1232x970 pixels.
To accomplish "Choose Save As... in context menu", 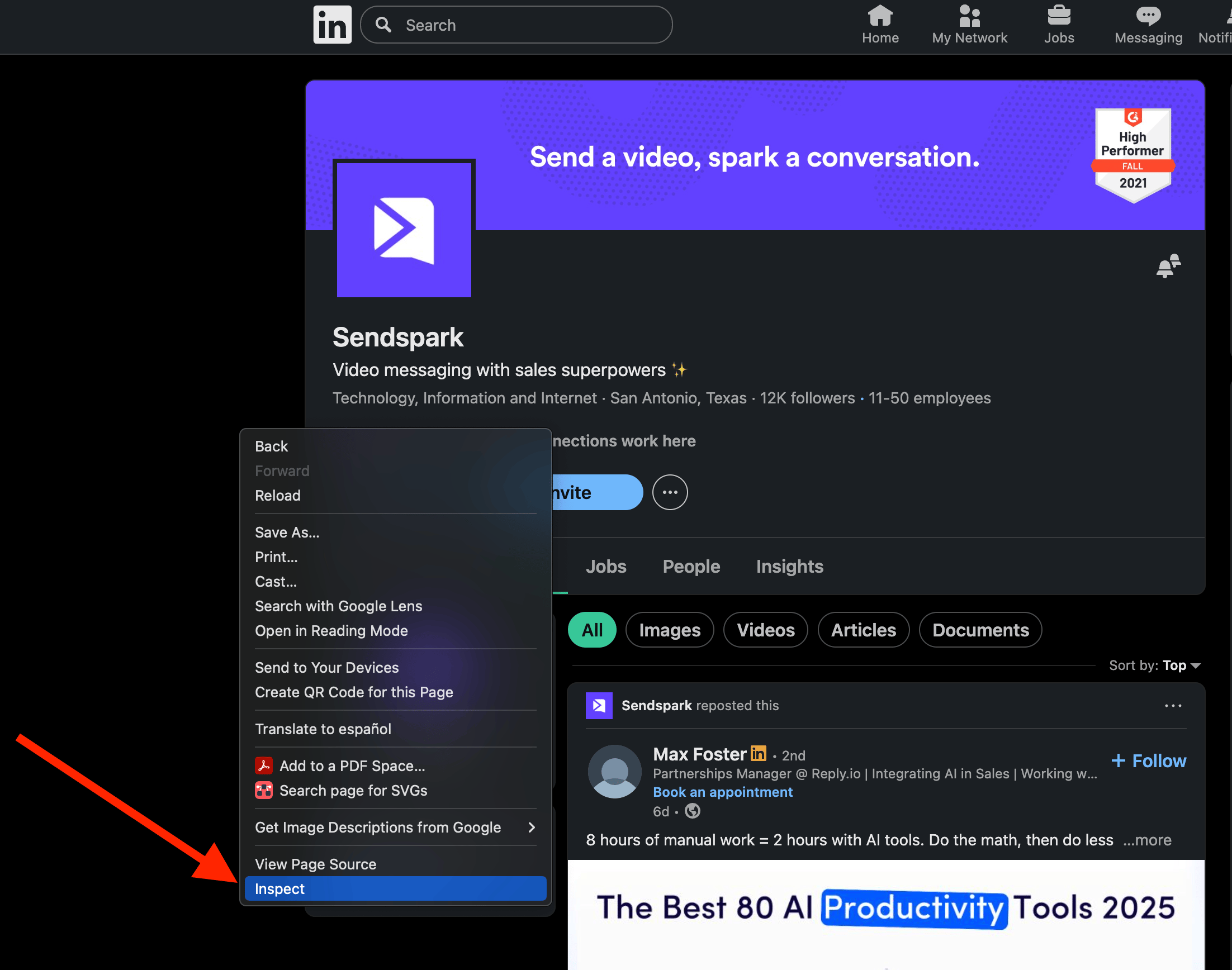I will 395,532.
